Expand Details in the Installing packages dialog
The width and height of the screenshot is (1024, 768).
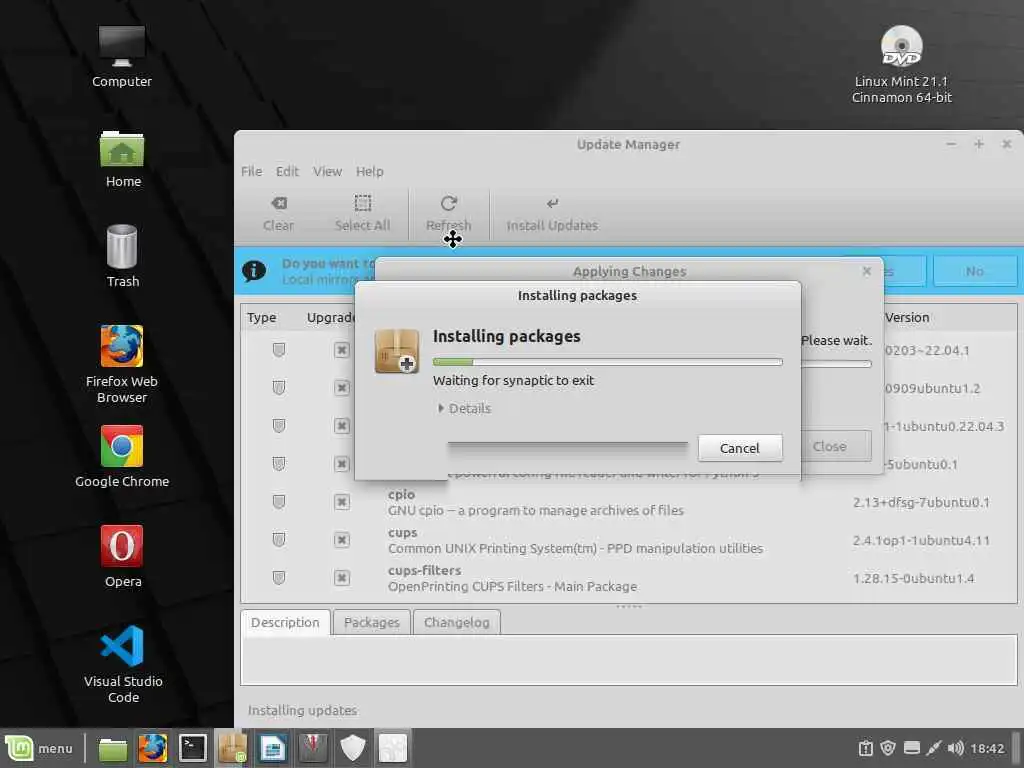pos(464,408)
